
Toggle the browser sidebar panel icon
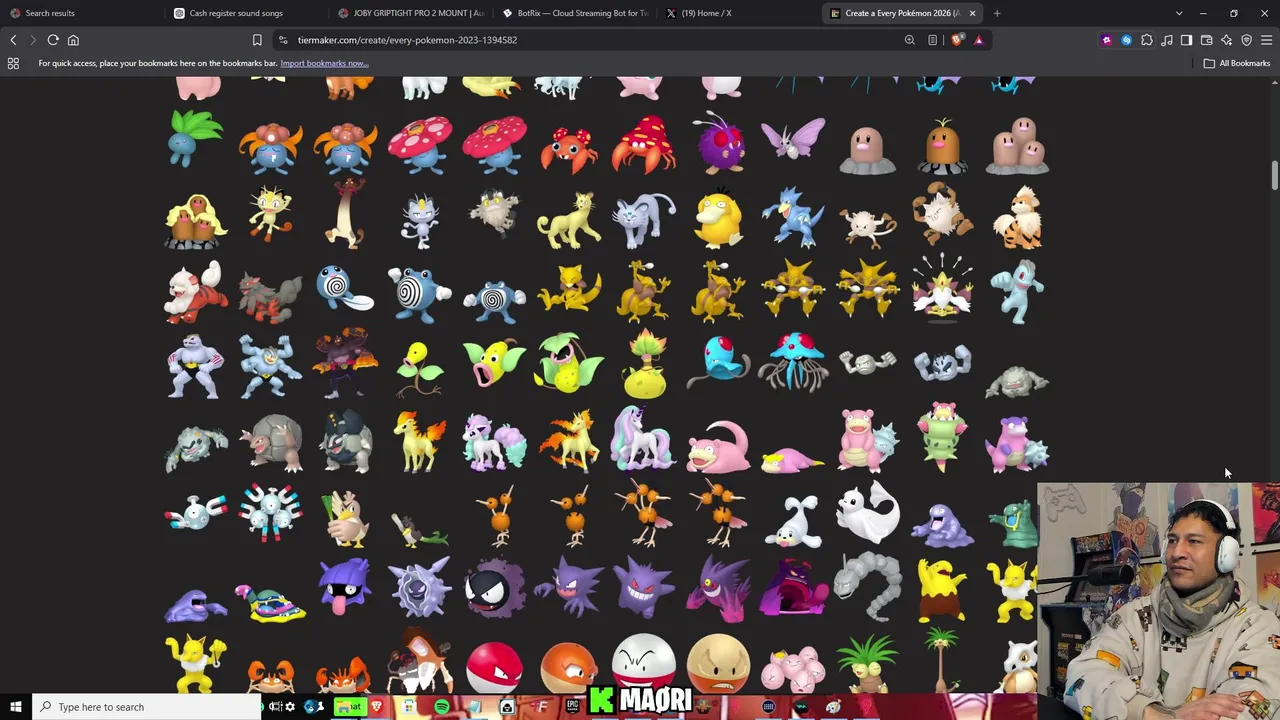(x=1187, y=40)
